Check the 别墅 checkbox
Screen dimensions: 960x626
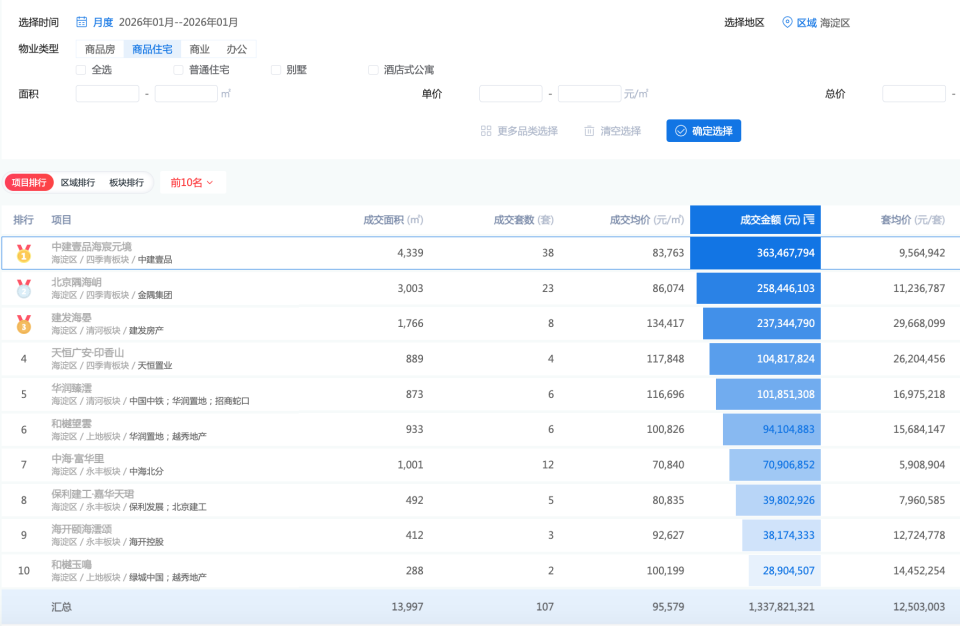click(276, 69)
